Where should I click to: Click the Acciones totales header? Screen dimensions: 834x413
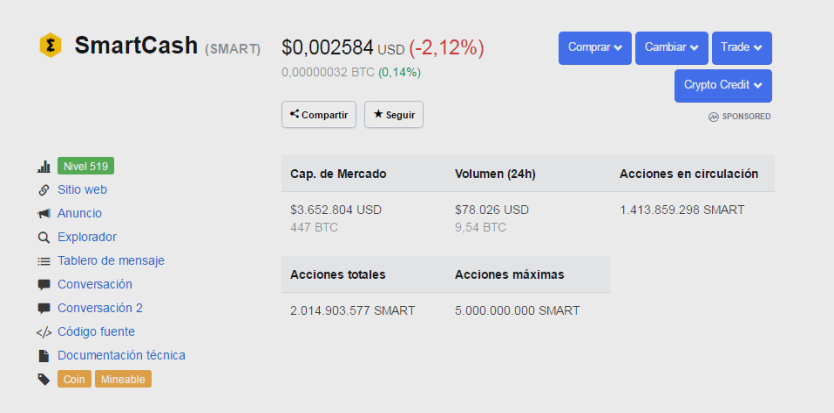338,275
